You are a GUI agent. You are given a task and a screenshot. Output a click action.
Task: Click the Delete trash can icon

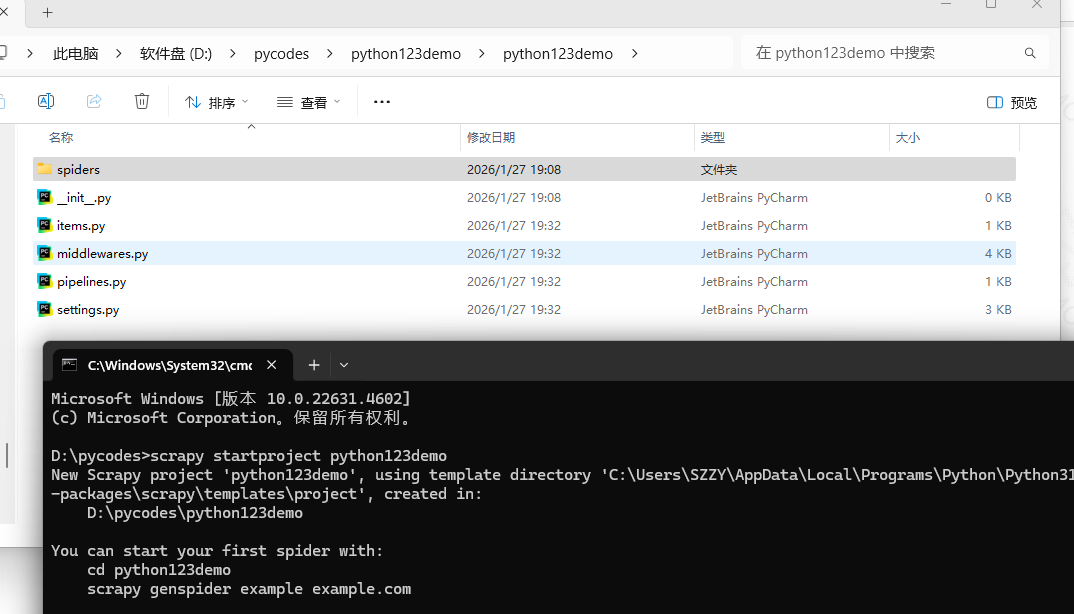point(142,101)
